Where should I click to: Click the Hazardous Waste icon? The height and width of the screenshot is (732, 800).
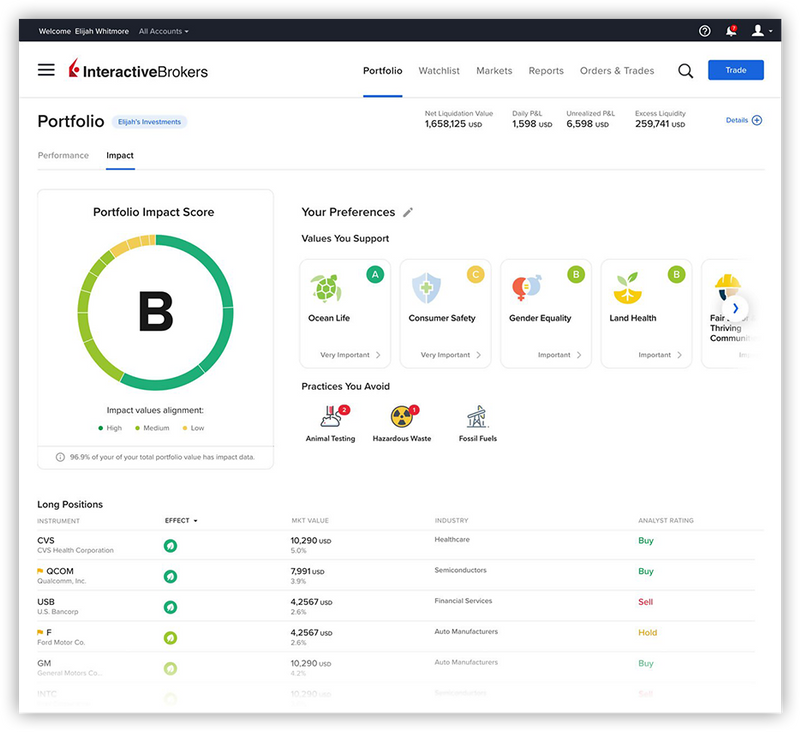click(402, 417)
